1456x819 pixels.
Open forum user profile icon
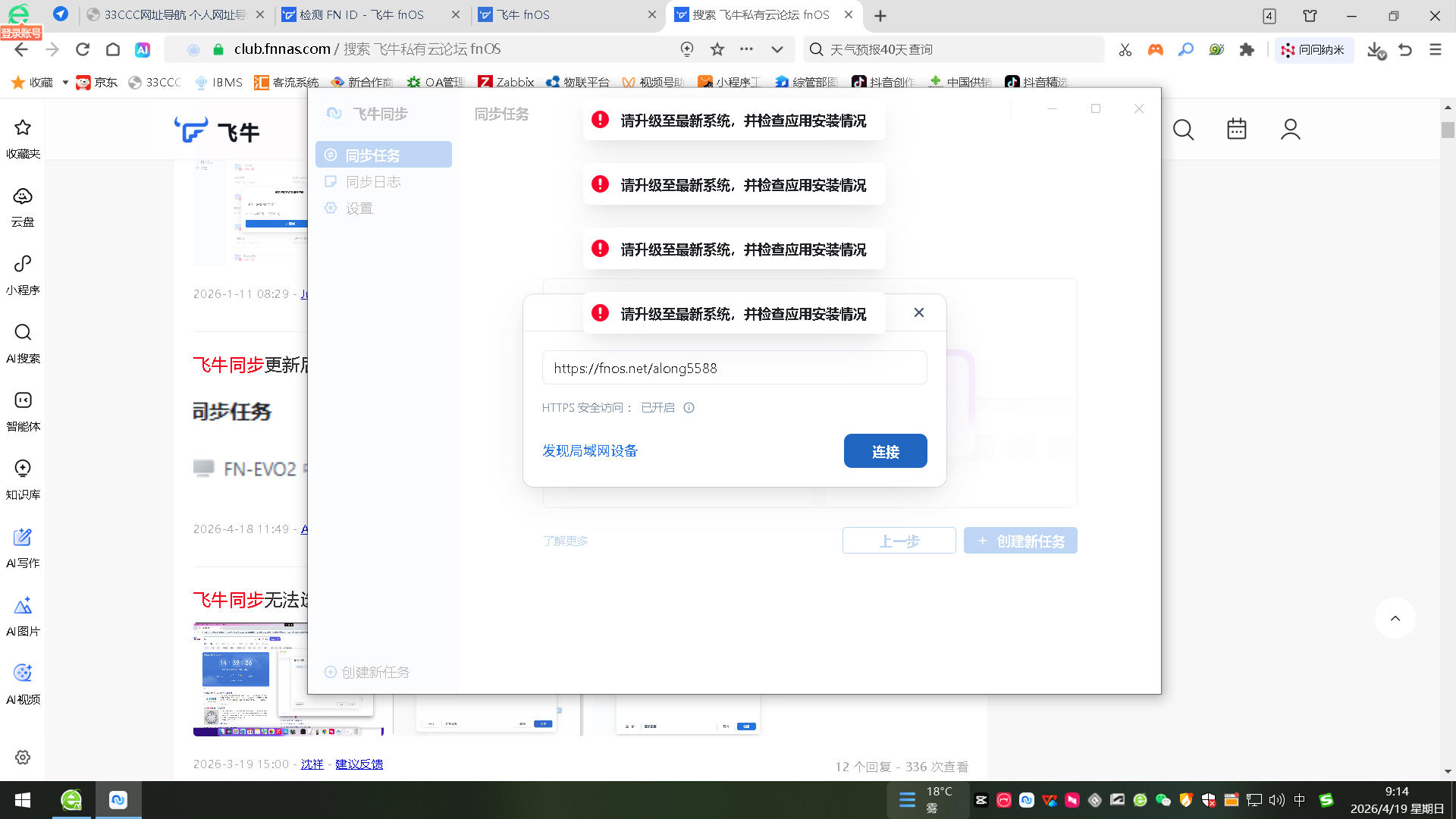[x=1291, y=130]
